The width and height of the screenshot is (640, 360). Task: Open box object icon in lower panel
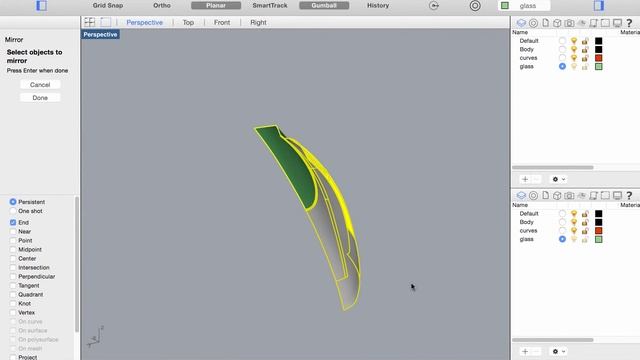point(557,196)
